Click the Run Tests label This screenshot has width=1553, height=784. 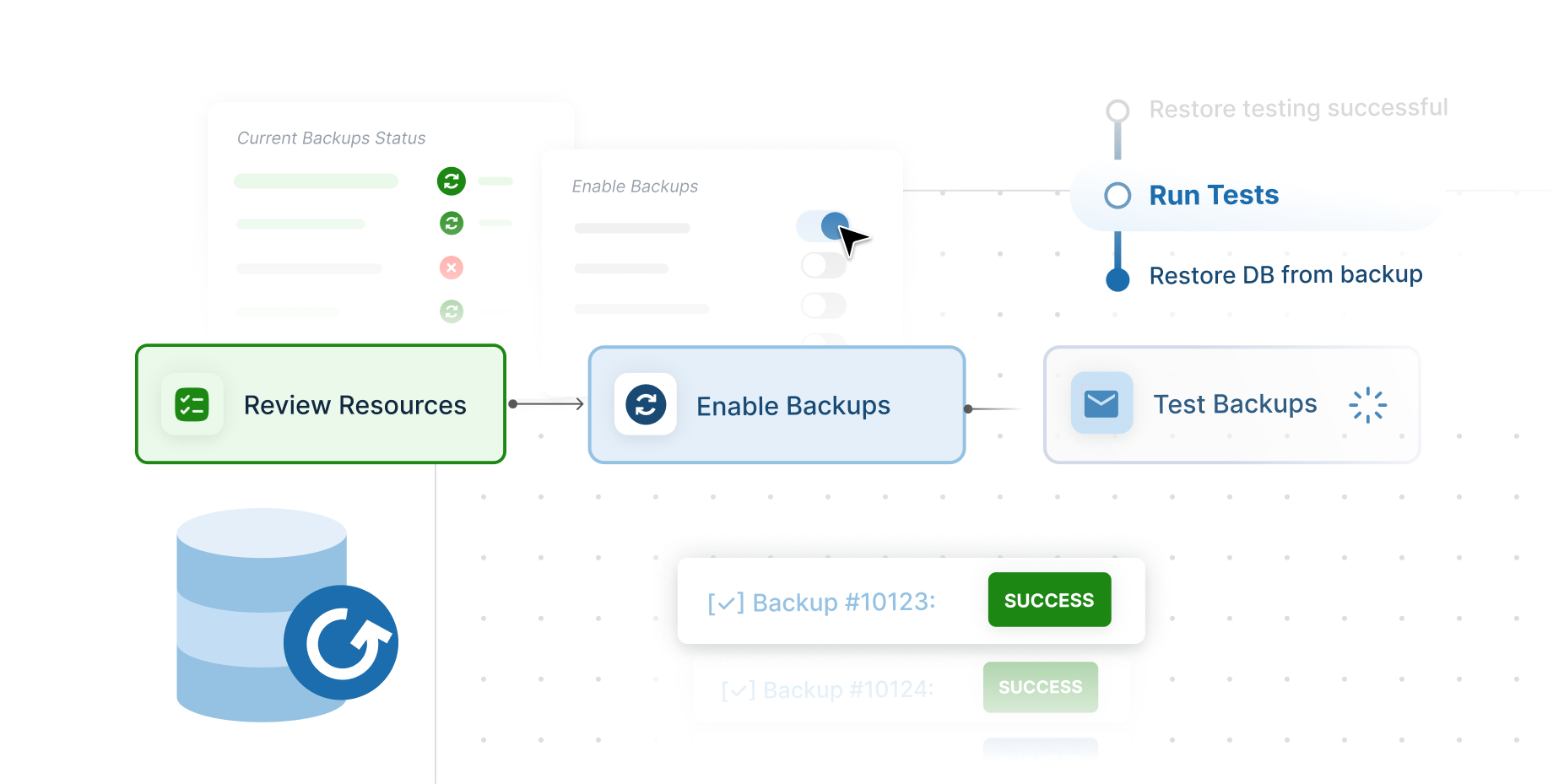pos(1214,196)
